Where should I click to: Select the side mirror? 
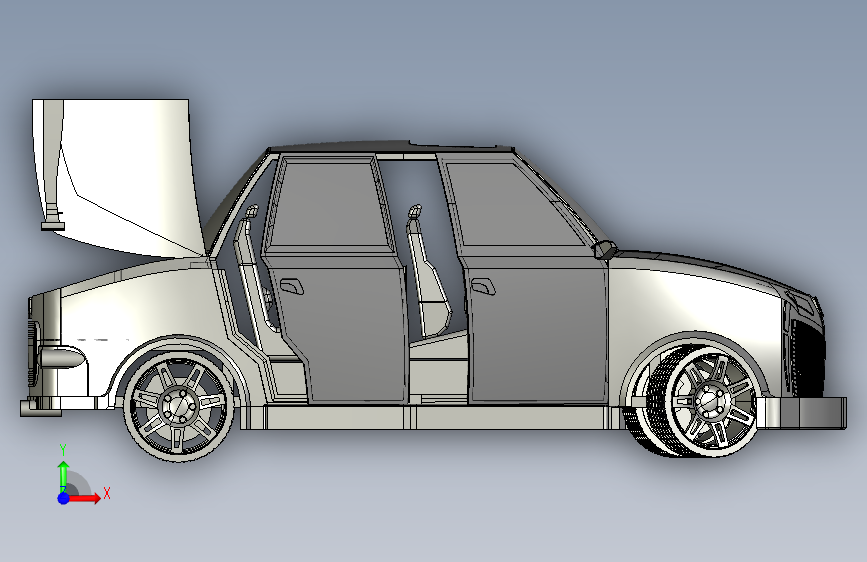coord(603,250)
